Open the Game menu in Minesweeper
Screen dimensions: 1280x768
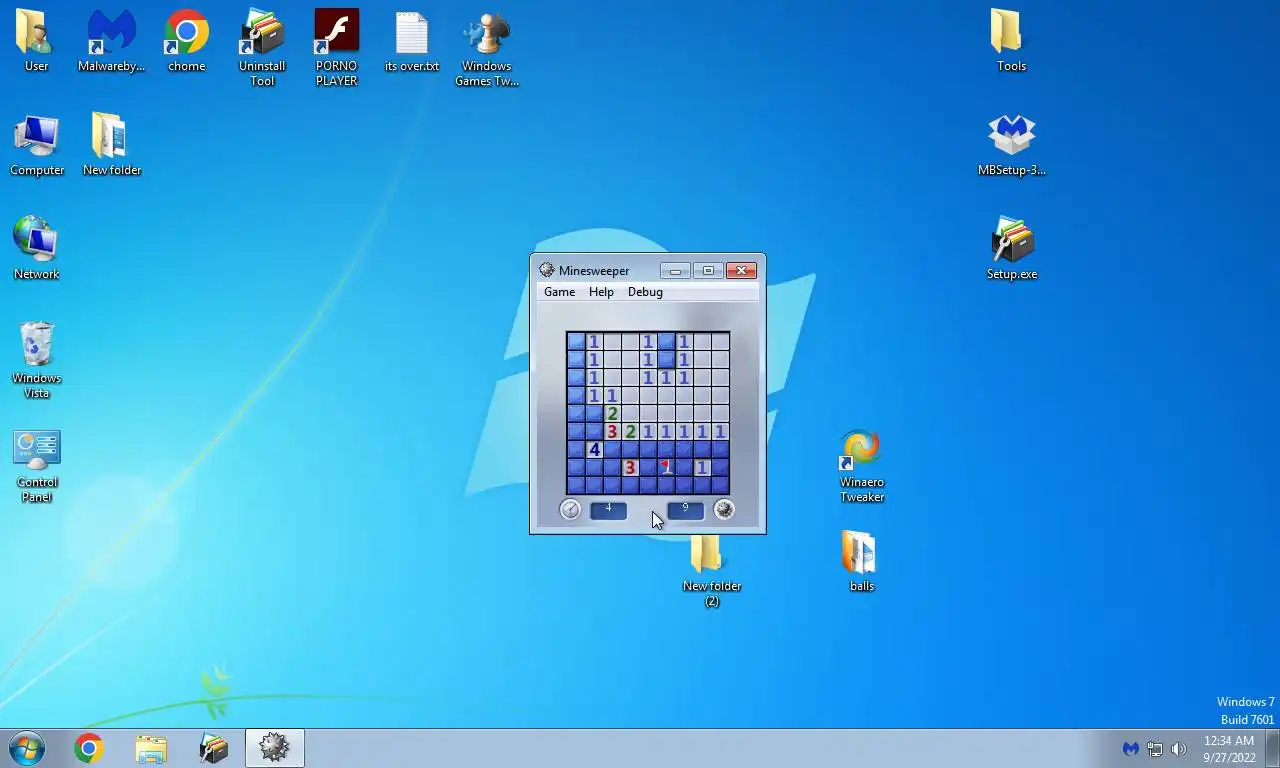tap(559, 292)
